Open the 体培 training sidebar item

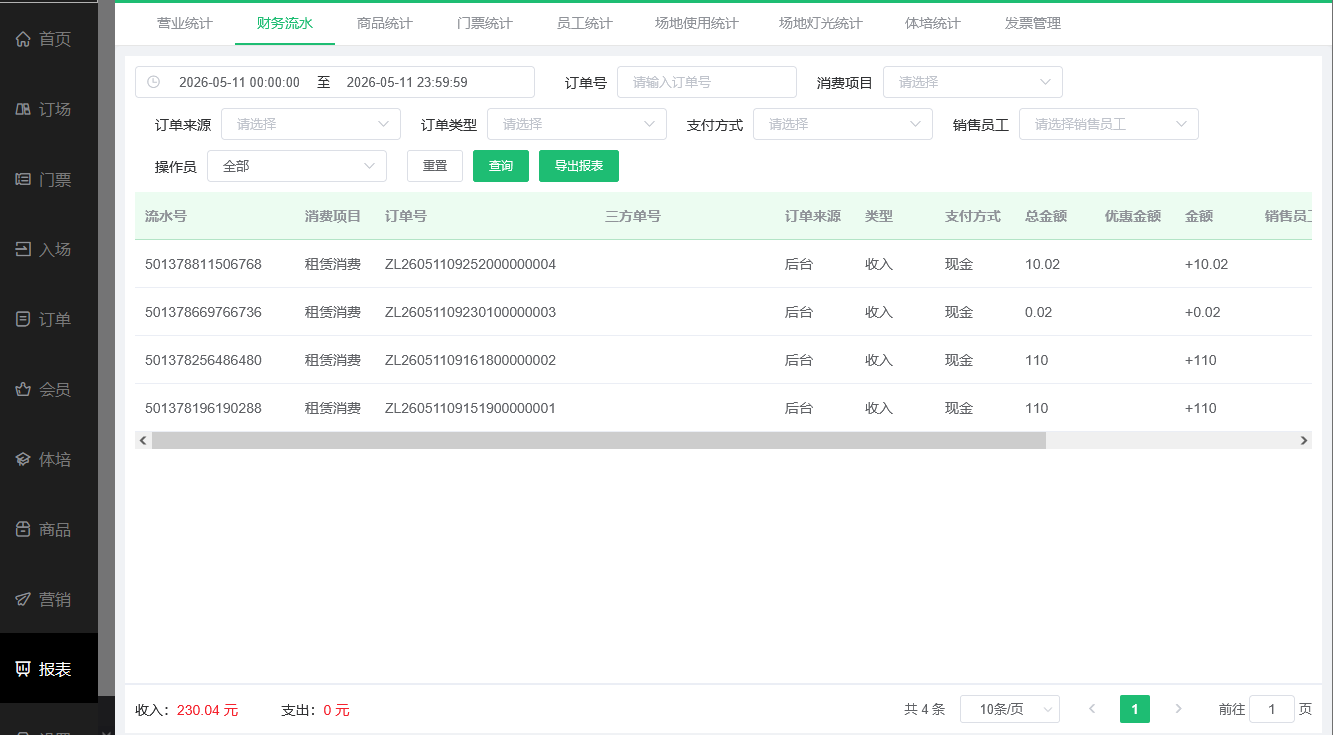(x=49, y=460)
